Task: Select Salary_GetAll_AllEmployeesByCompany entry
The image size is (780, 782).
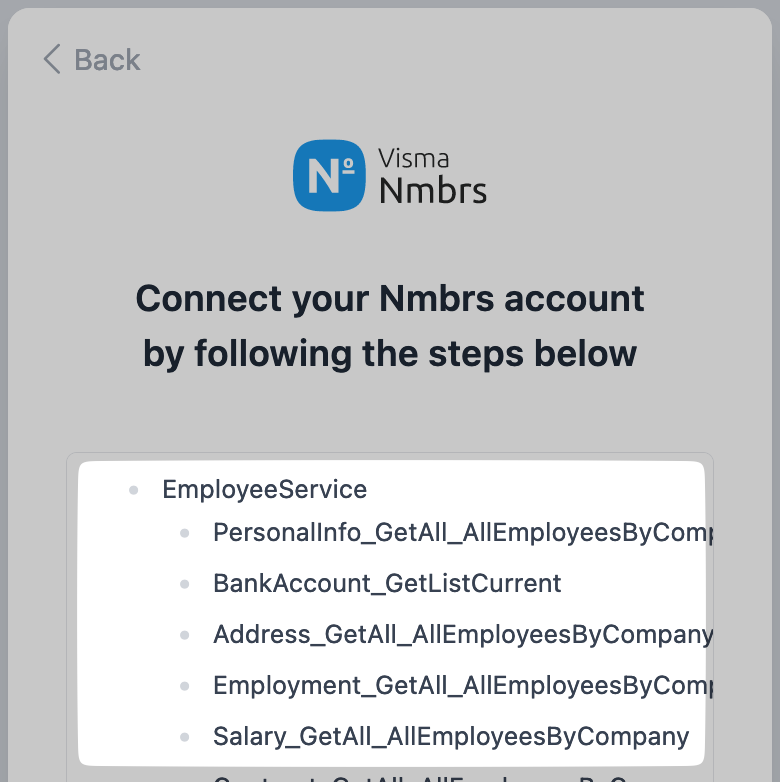Action: (x=451, y=737)
